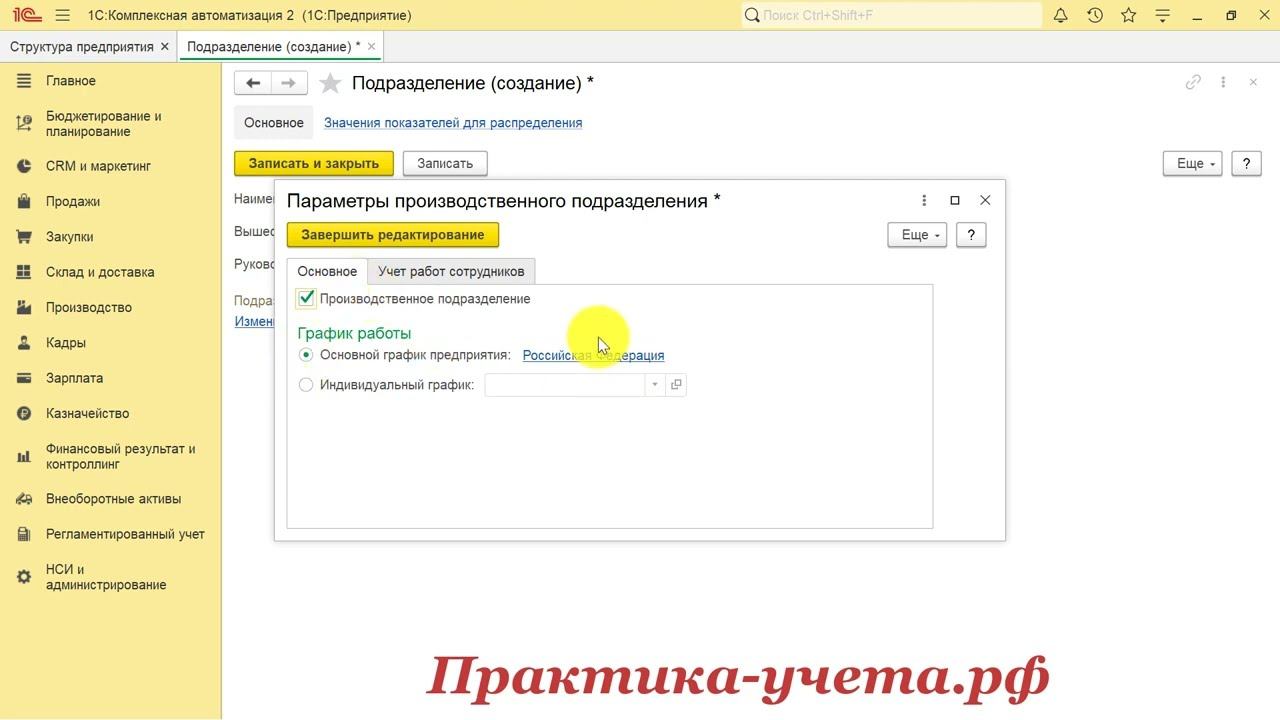Close Структура предприятия tab
This screenshot has height=720, width=1280.
(165, 47)
